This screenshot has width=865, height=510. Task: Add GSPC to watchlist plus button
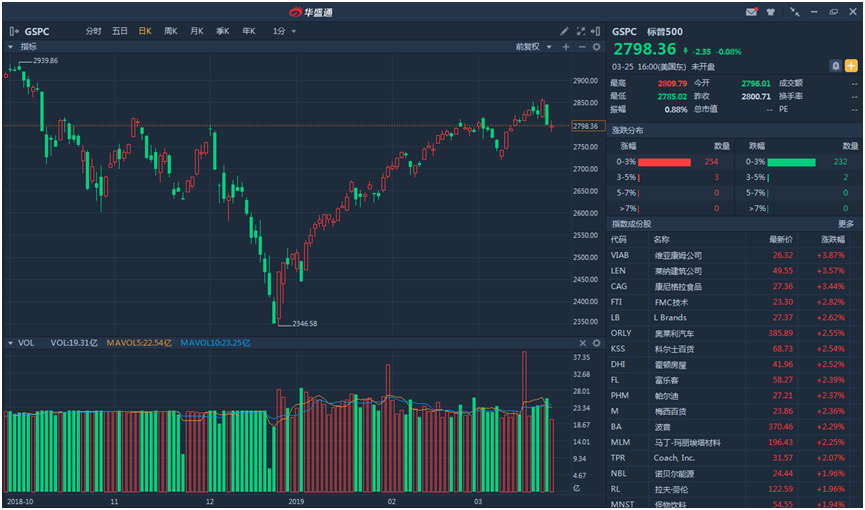pos(852,66)
